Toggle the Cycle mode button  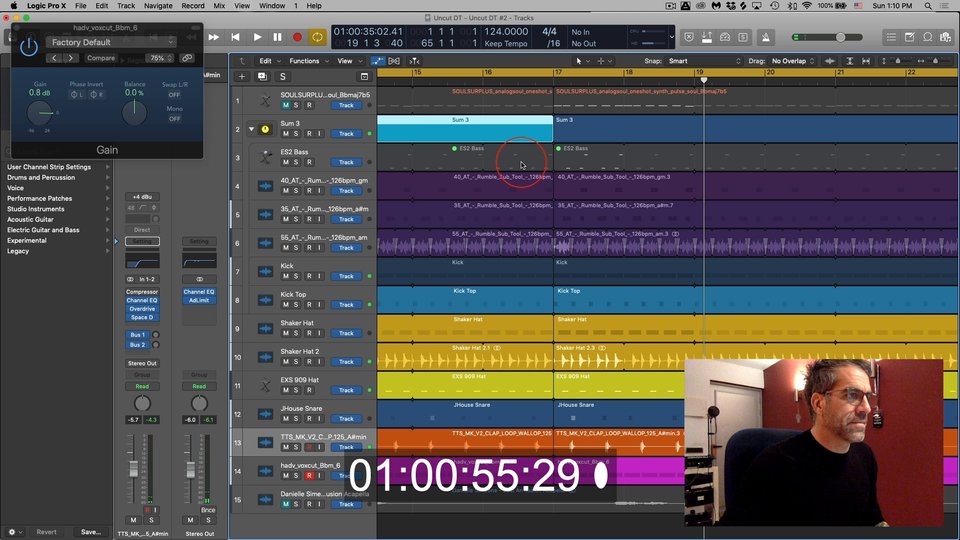pos(317,37)
